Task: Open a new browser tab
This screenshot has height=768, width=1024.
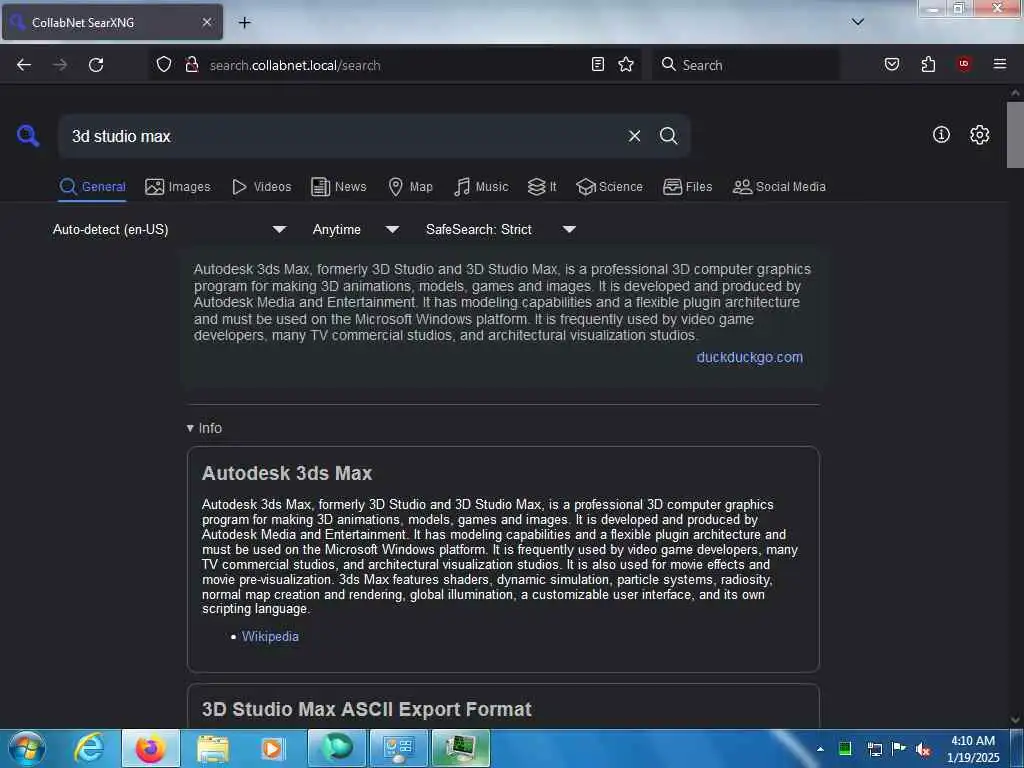Action: (245, 23)
